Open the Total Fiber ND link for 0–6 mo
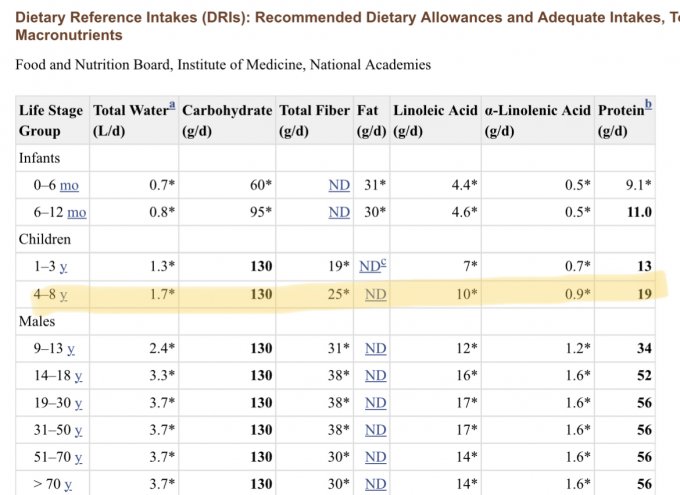The height and width of the screenshot is (495, 680). 339,185
